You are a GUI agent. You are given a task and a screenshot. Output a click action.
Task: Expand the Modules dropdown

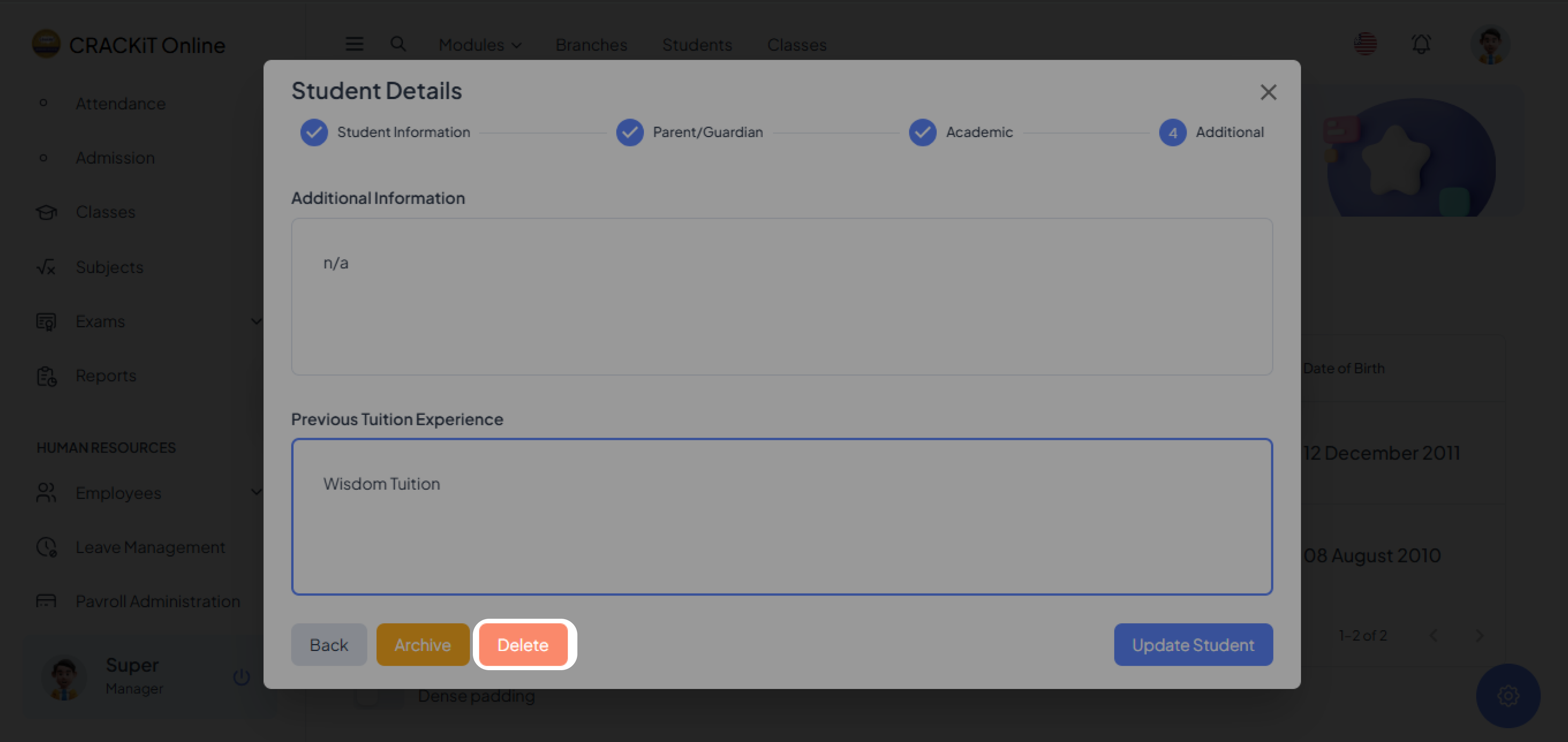pos(480,45)
